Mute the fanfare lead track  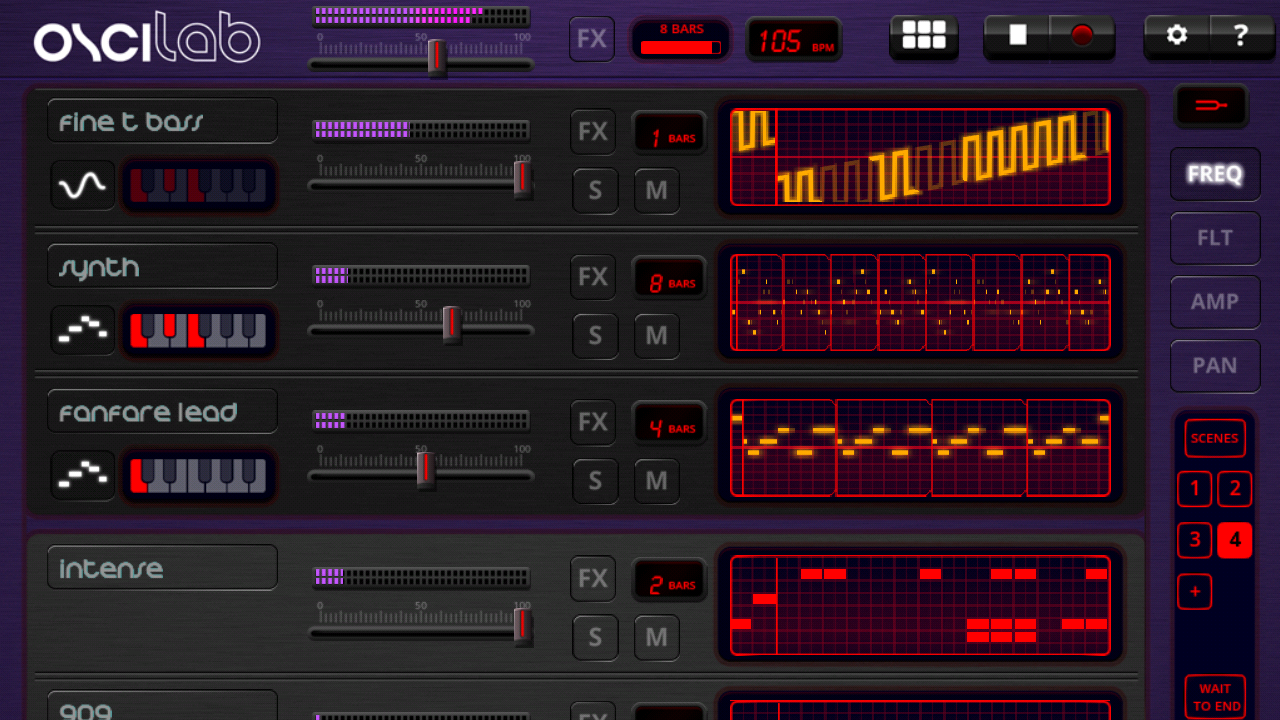pos(656,481)
